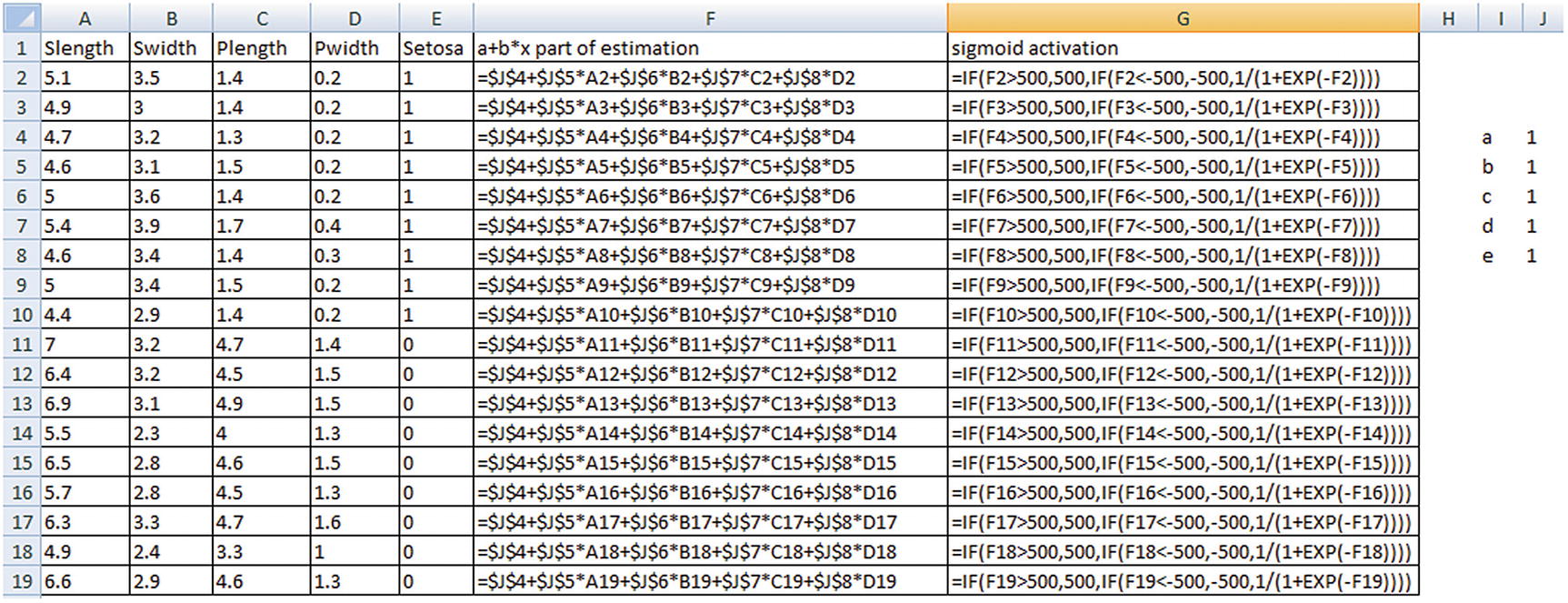Click sigmoid formula referencing F6

coord(1183,196)
